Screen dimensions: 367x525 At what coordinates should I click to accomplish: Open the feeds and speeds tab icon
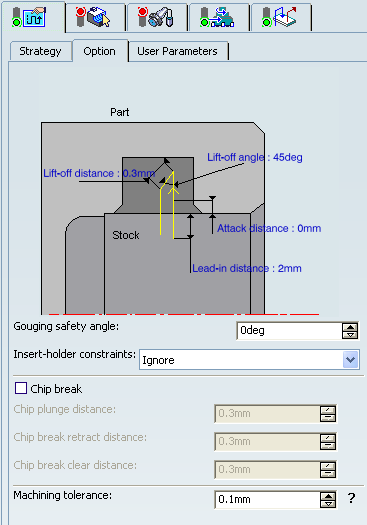pyautogui.click(x=218, y=17)
